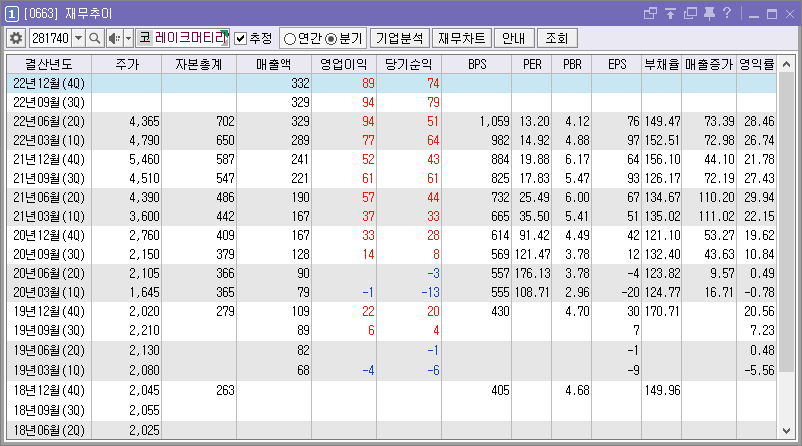
Task: Click the always-on-top arrow icon in title bar
Action: point(670,14)
